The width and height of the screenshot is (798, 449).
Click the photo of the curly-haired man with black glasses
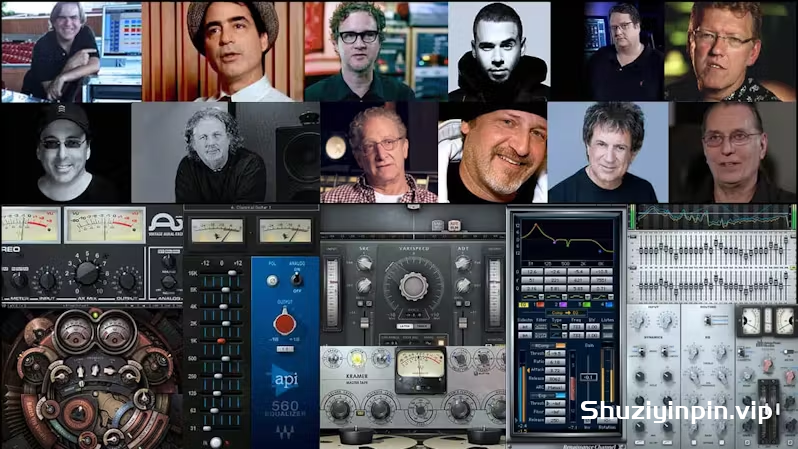(376, 51)
